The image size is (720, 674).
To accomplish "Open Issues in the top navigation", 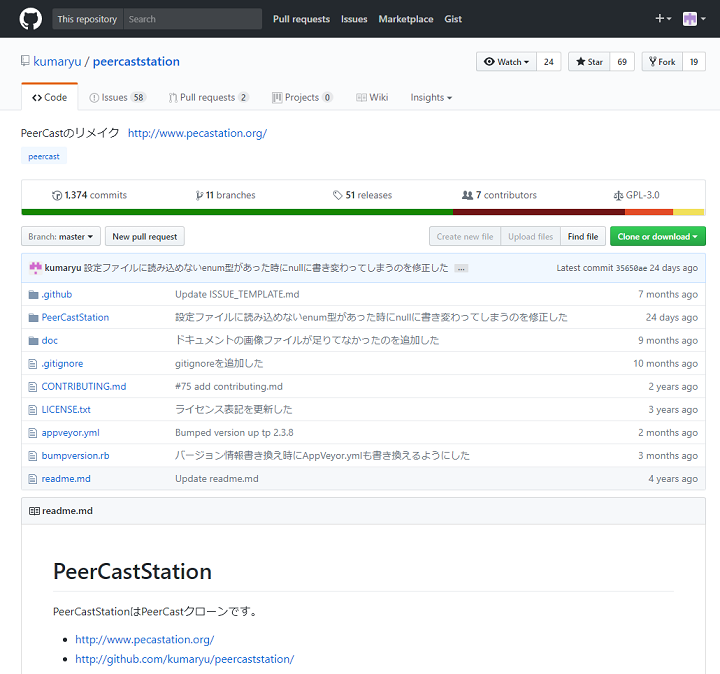I will 354,19.
